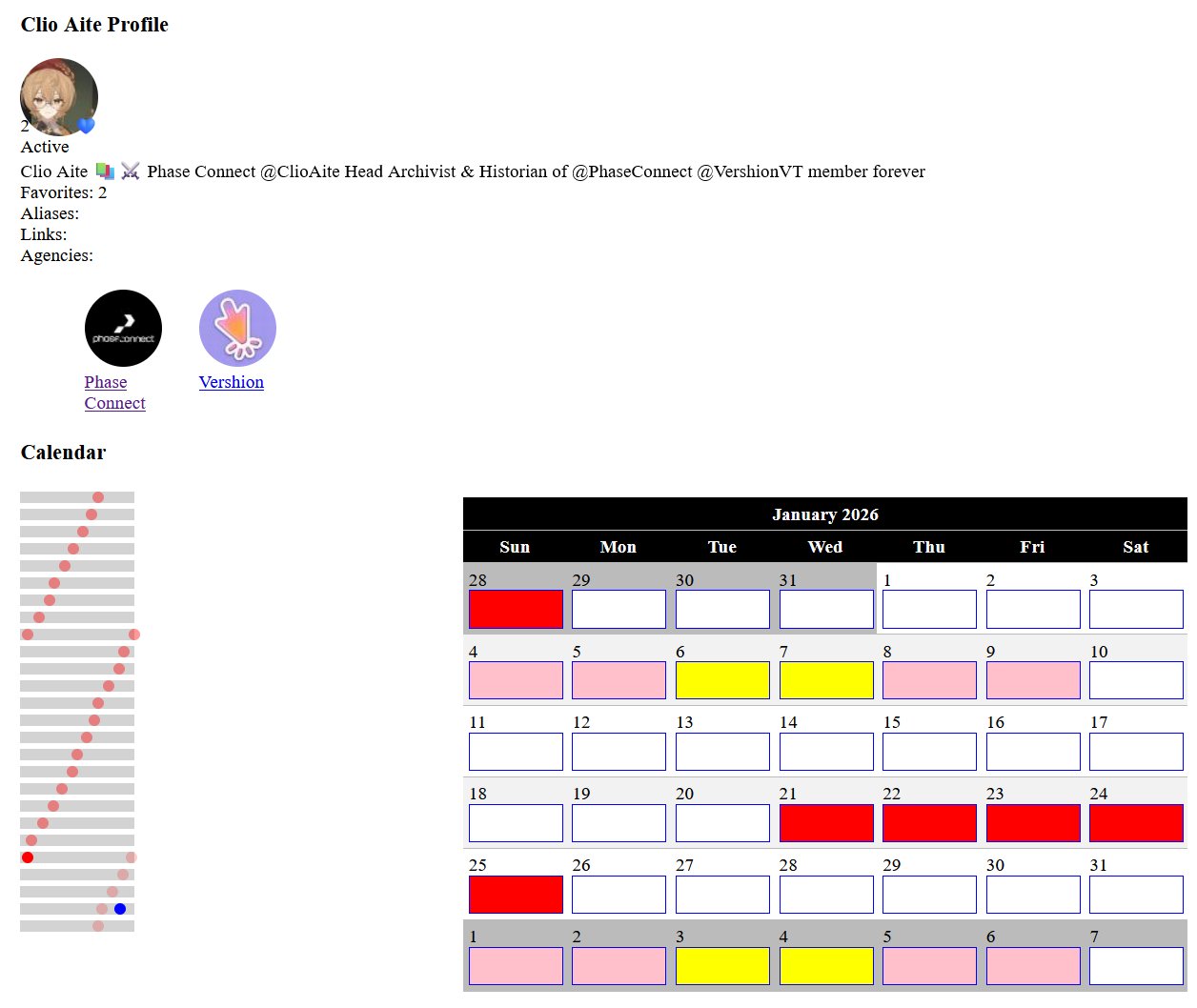Image resolution: width=1197 pixels, height=1008 pixels.
Task: Select the yellow cell for January 6
Action: click(x=722, y=680)
